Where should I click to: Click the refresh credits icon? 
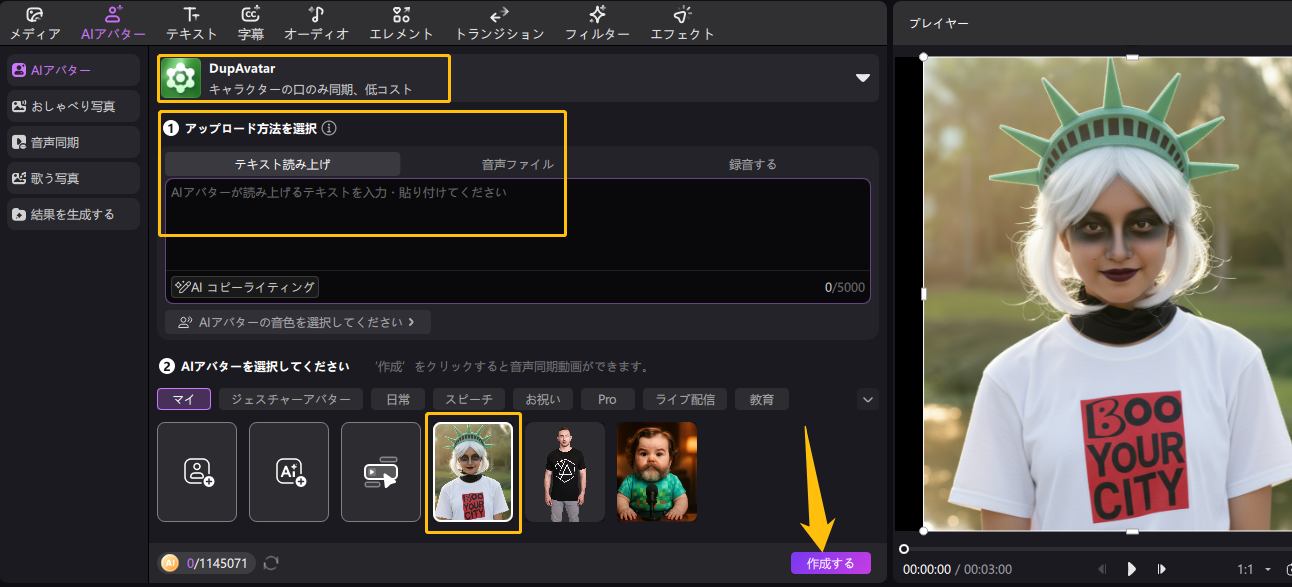click(271, 563)
